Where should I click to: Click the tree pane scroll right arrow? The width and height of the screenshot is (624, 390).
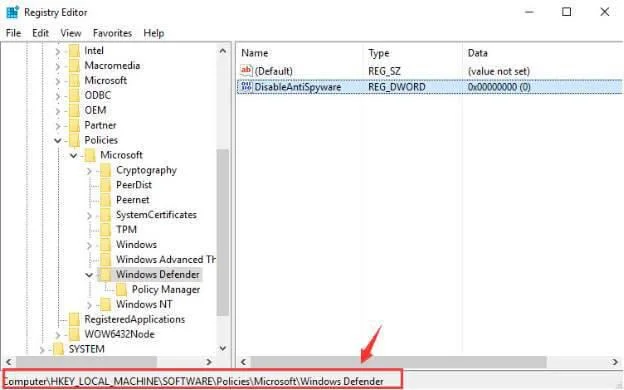209,362
